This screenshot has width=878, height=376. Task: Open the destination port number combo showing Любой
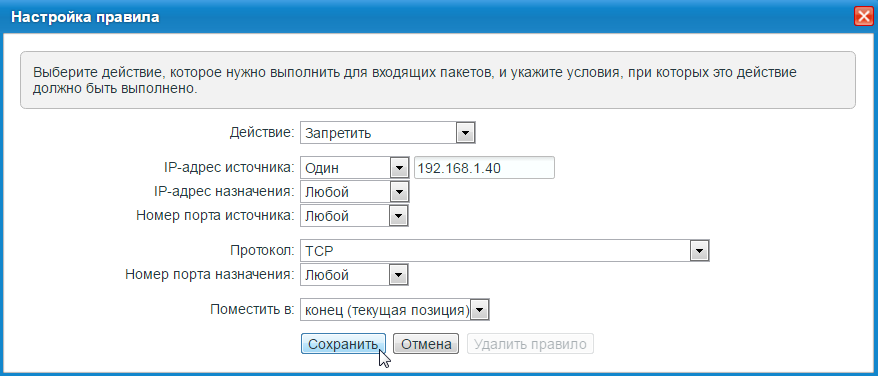(354, 275)
